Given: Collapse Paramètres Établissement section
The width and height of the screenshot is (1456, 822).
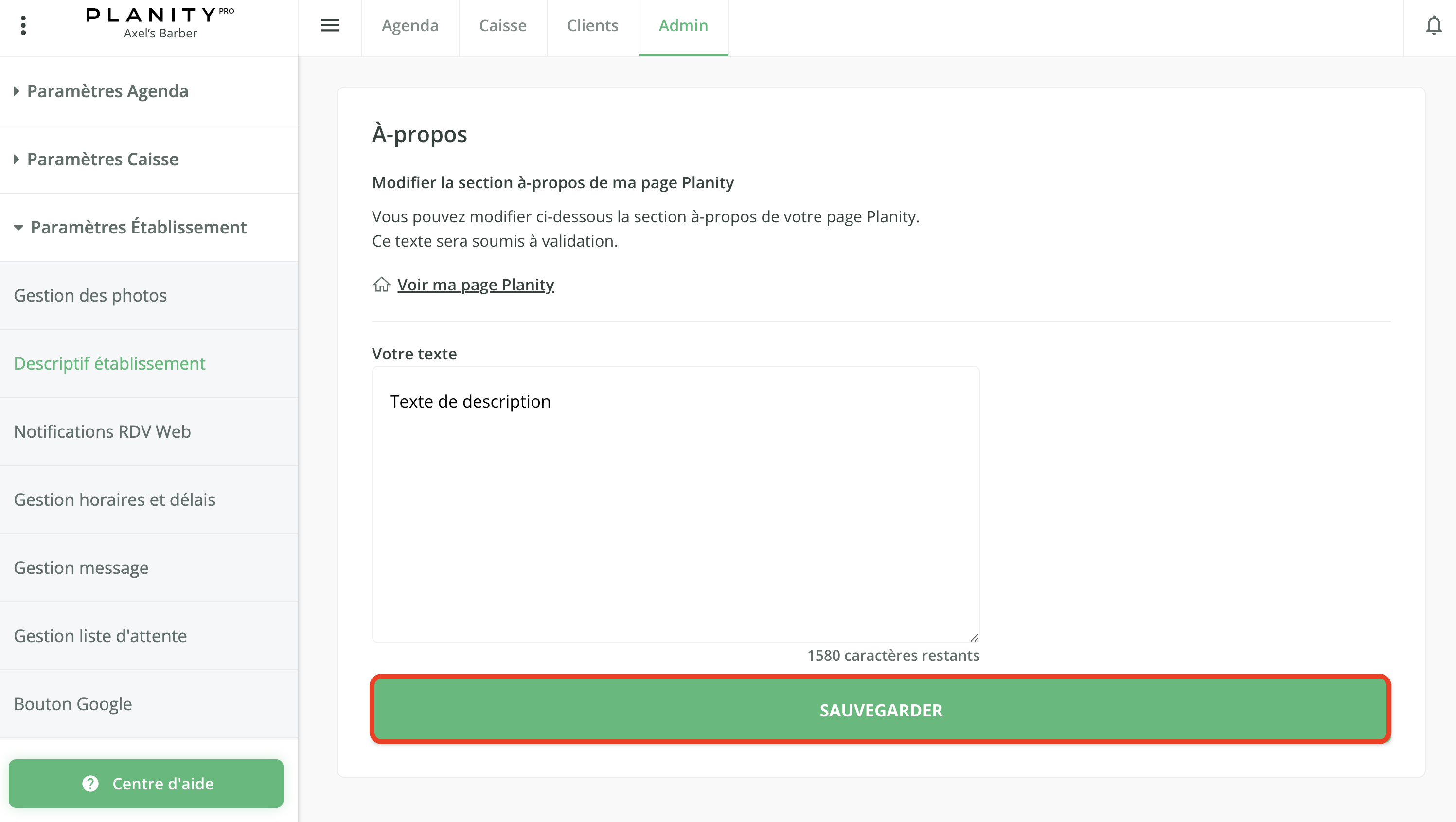Looking at the screenshot, I should coord(138,227).
